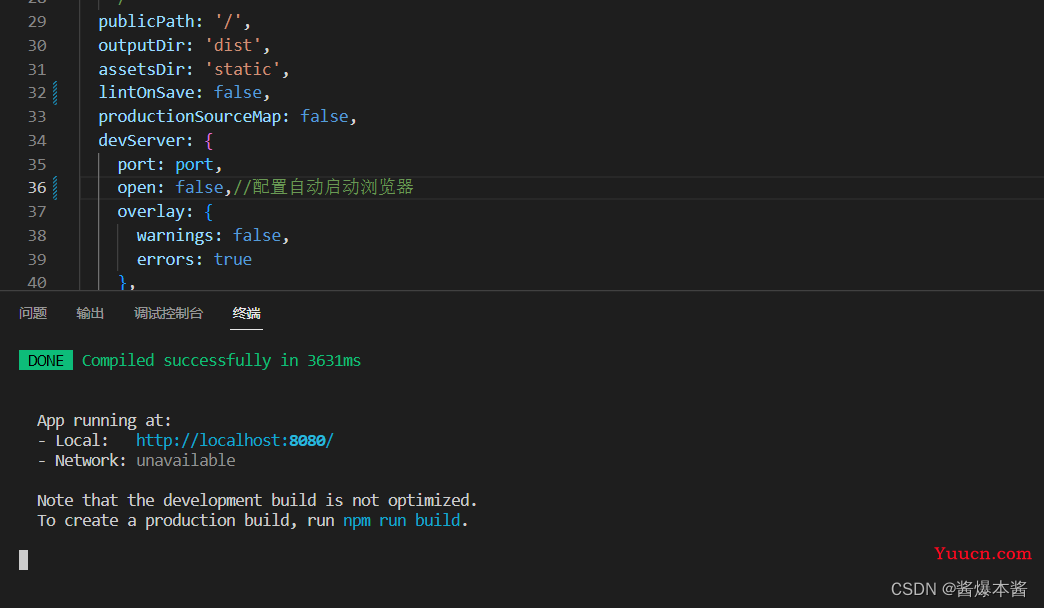Click false value after productionSourceMap
This screenshot has height=608, width=1044.
pyautogui.click(x=324, y=117)
